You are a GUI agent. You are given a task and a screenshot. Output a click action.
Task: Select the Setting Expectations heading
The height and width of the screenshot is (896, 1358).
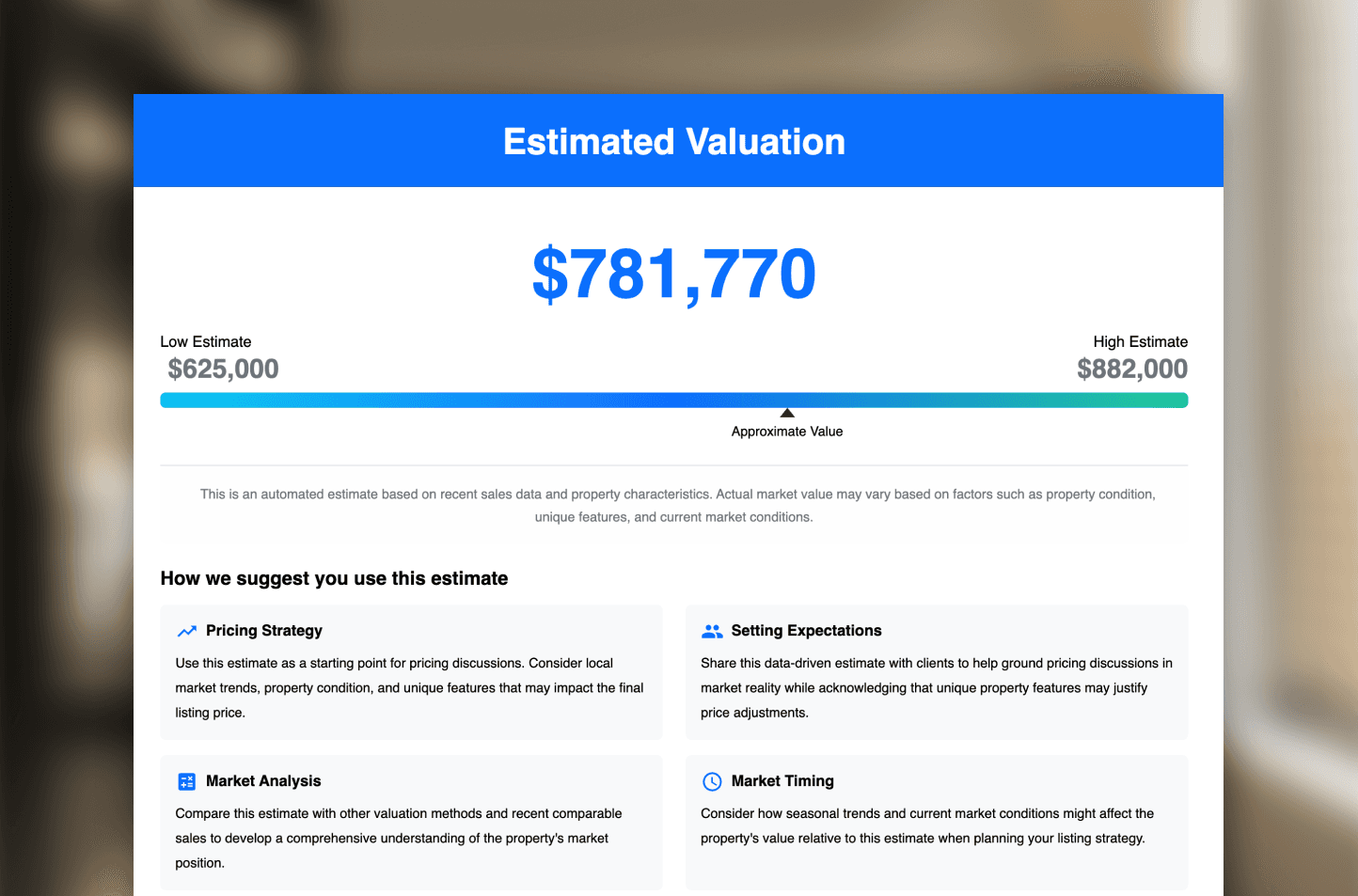pyautogui.click(x=806, y=631)
